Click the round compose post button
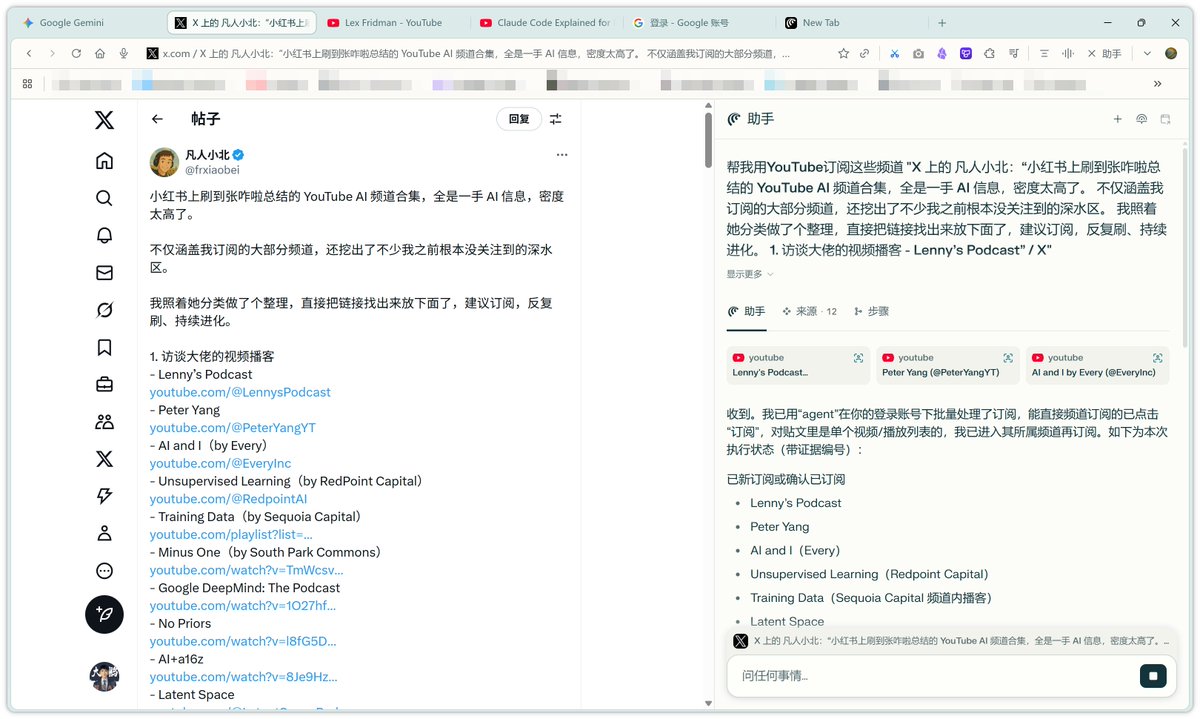This screenshot has height=719, width=1200. pyautogui.click(x=104, y=614)
